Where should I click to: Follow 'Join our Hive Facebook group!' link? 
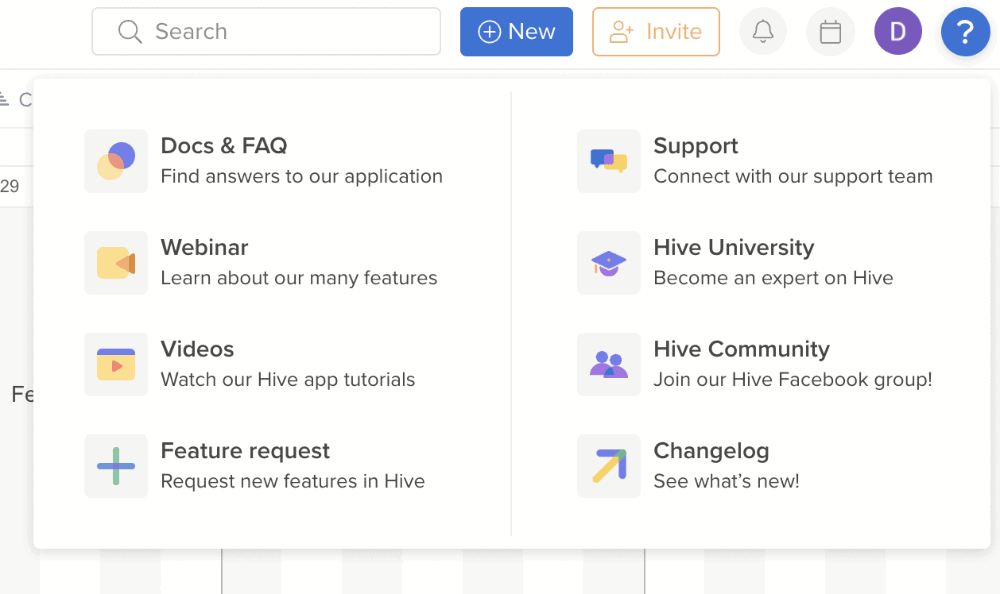tap(793, 380)
